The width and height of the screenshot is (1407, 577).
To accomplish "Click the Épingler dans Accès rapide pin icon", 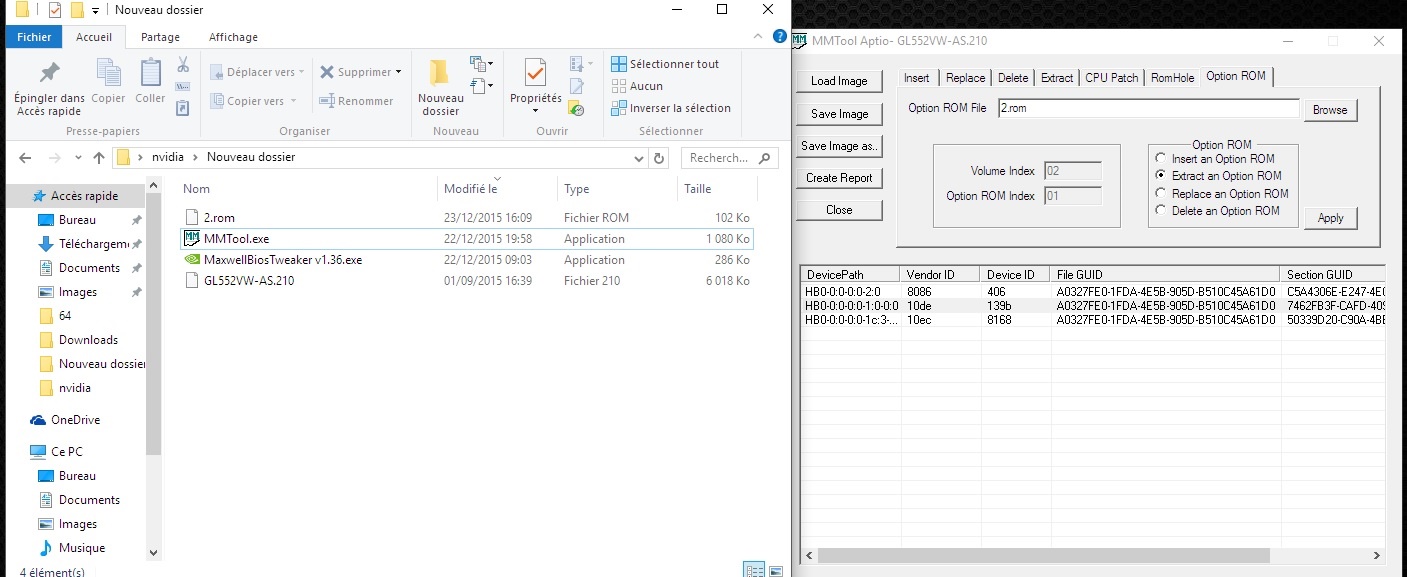I will [48, 73].
